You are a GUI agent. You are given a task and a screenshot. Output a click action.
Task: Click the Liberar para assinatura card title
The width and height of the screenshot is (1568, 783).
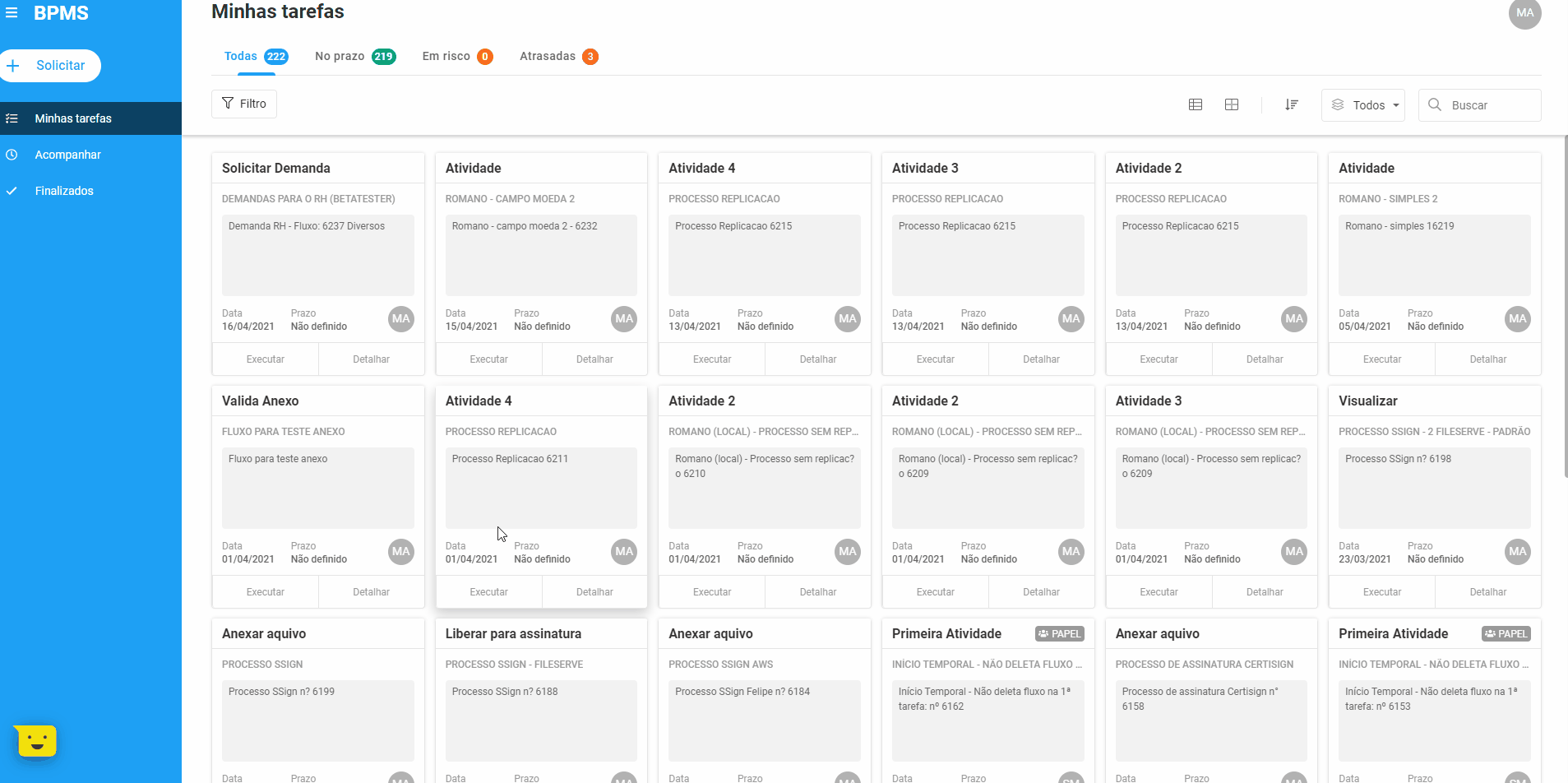(513, 634)
